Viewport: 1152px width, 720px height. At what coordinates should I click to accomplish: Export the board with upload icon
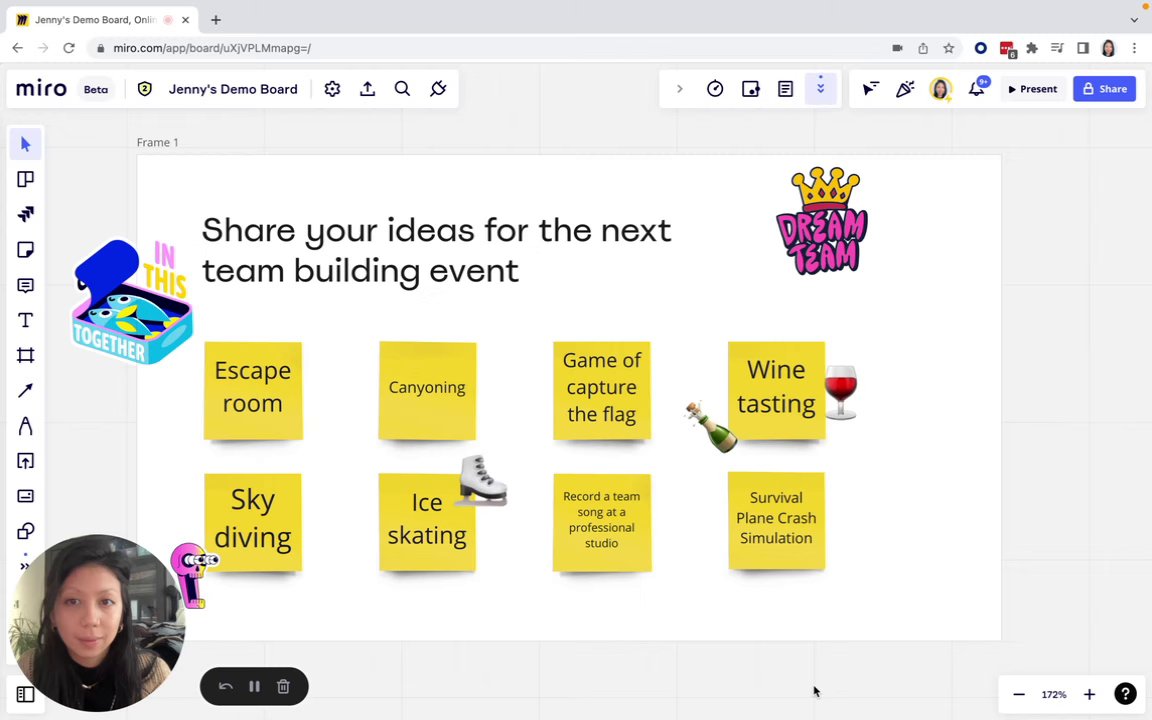(x=367, y=89)
